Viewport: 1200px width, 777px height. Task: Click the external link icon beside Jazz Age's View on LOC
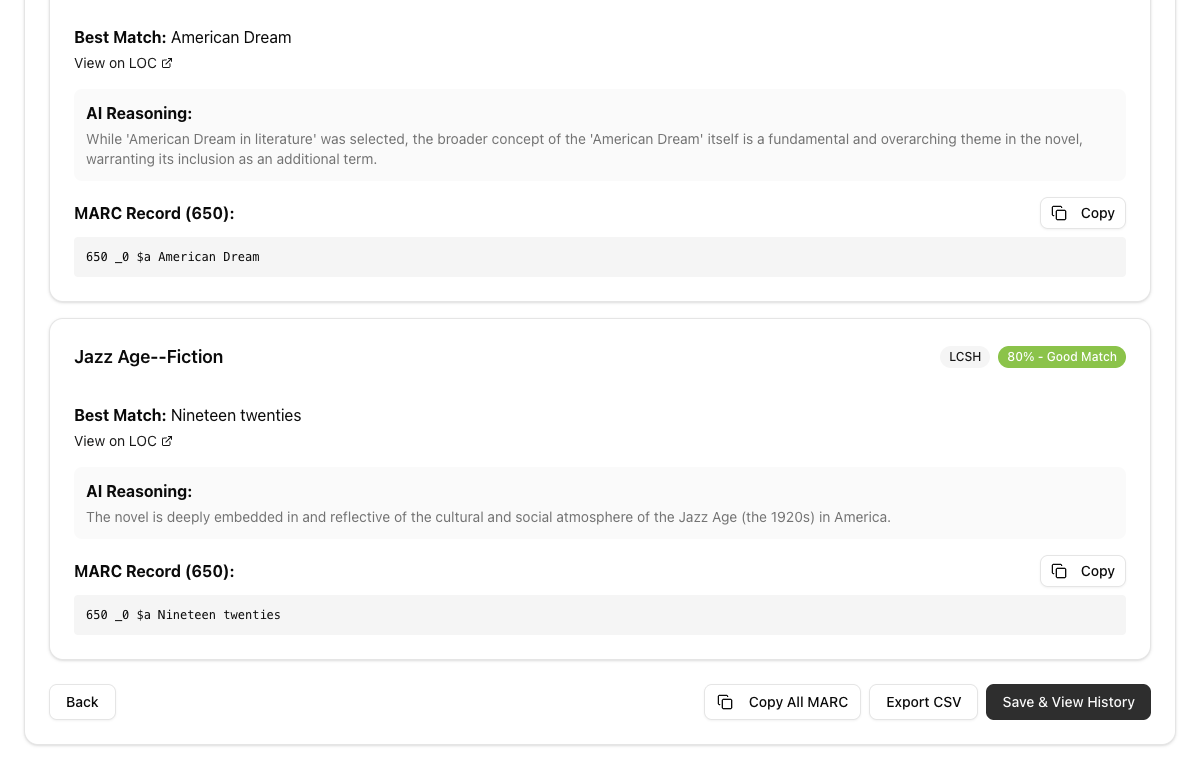(167, 441)
